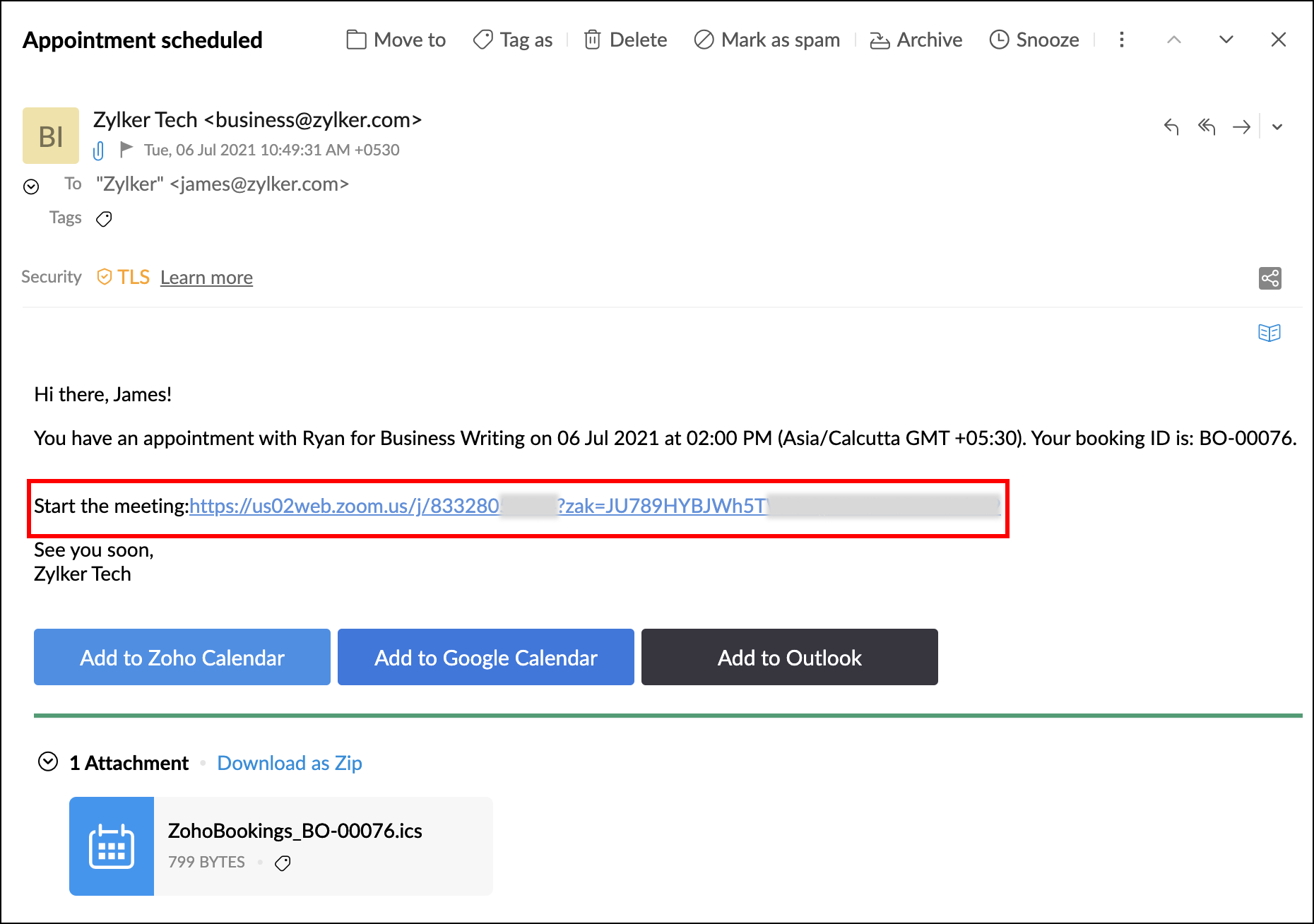
Task: Click Add to Zoho Calendar button
Action: point(182,657)
